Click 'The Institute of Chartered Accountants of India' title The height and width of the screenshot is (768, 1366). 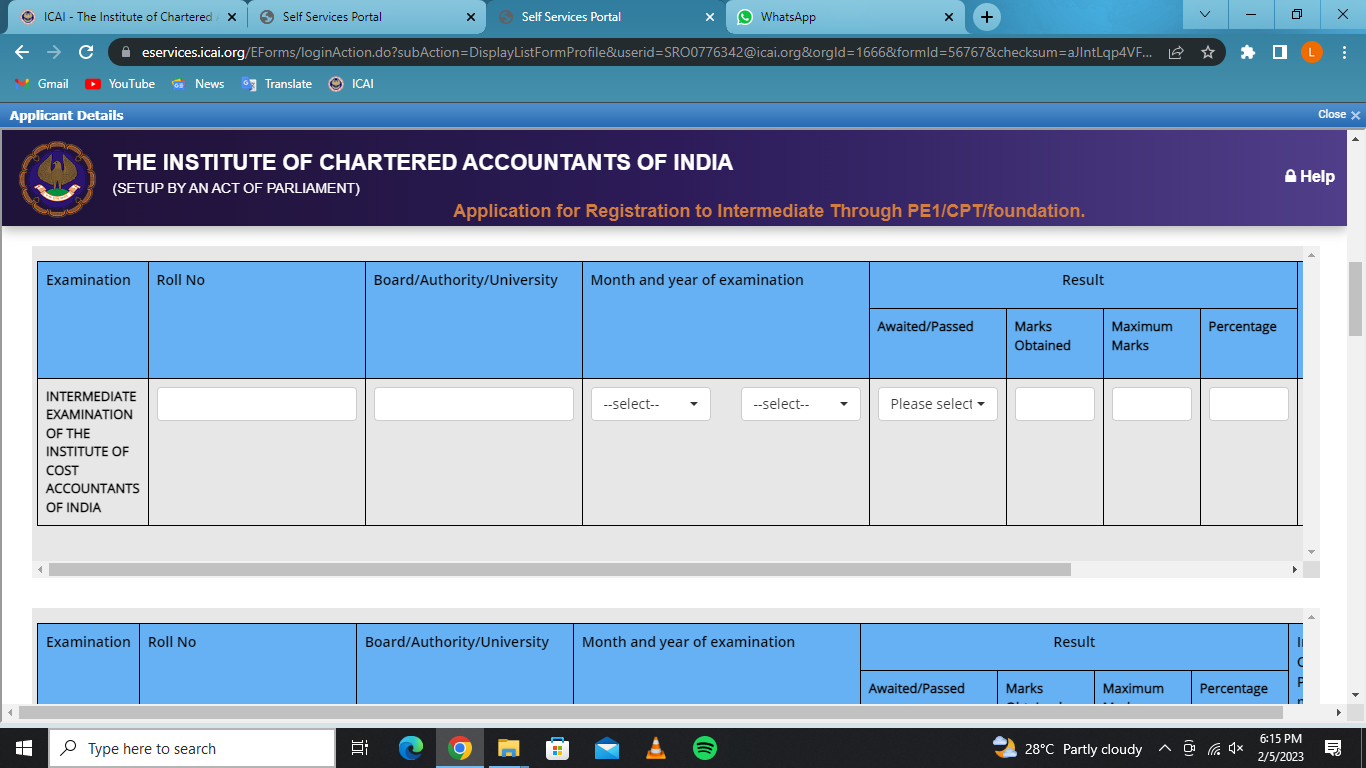point(423,162)
